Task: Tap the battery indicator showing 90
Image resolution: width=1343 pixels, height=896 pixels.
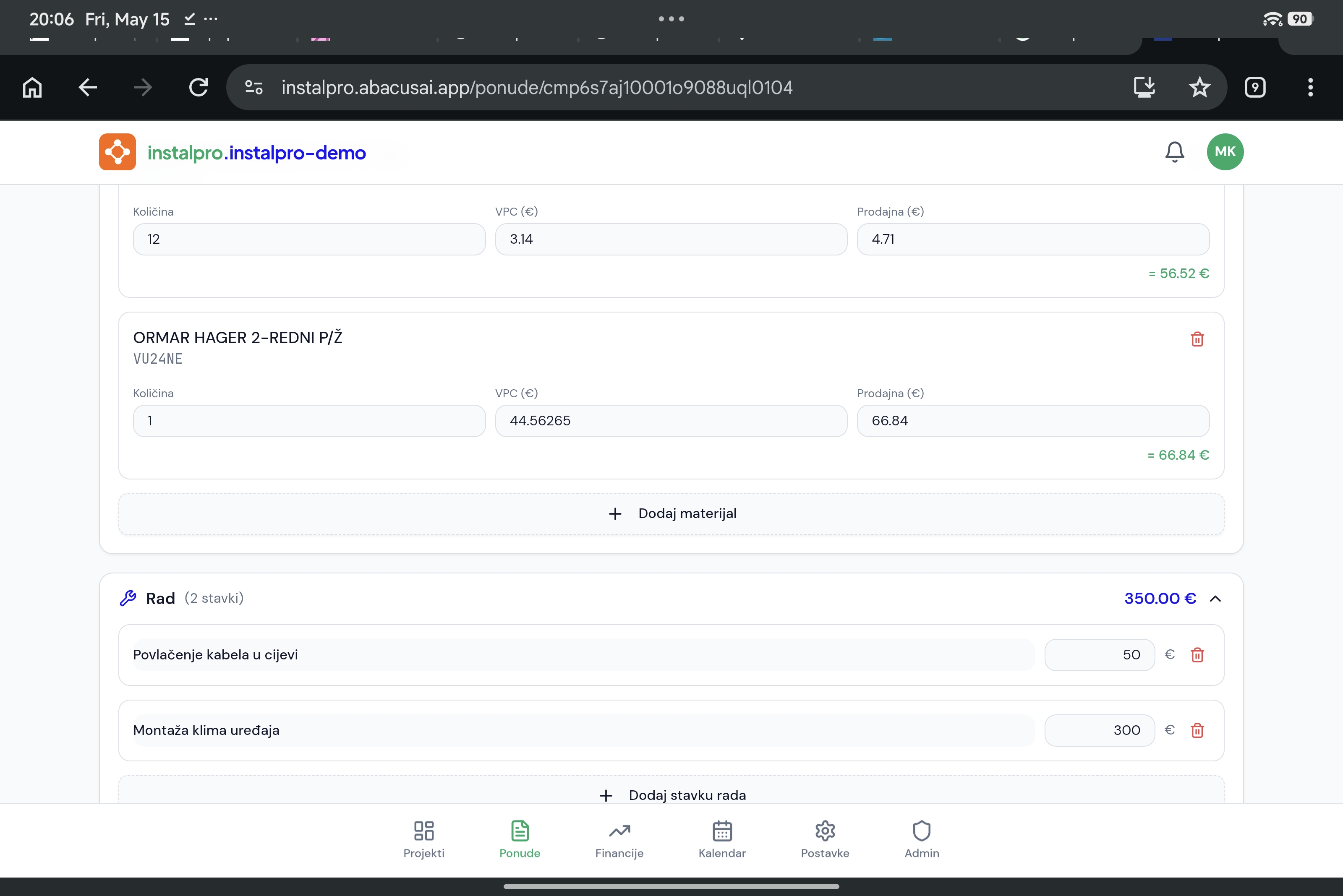Action: coord(1300,19)
